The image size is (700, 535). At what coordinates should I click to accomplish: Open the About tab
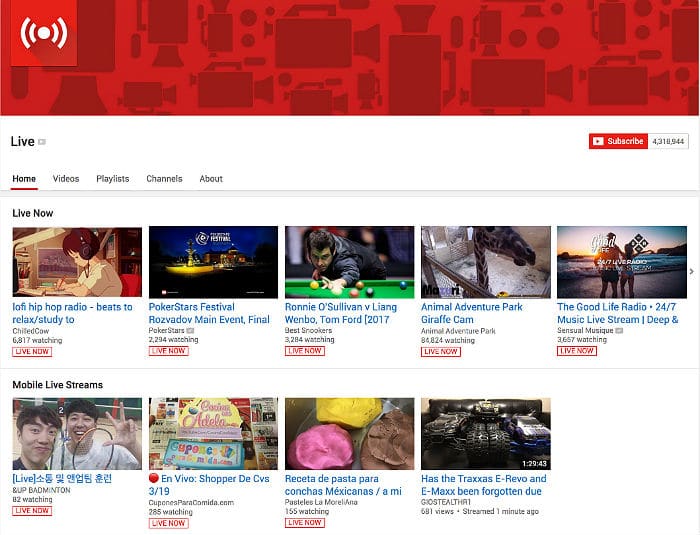211,179
